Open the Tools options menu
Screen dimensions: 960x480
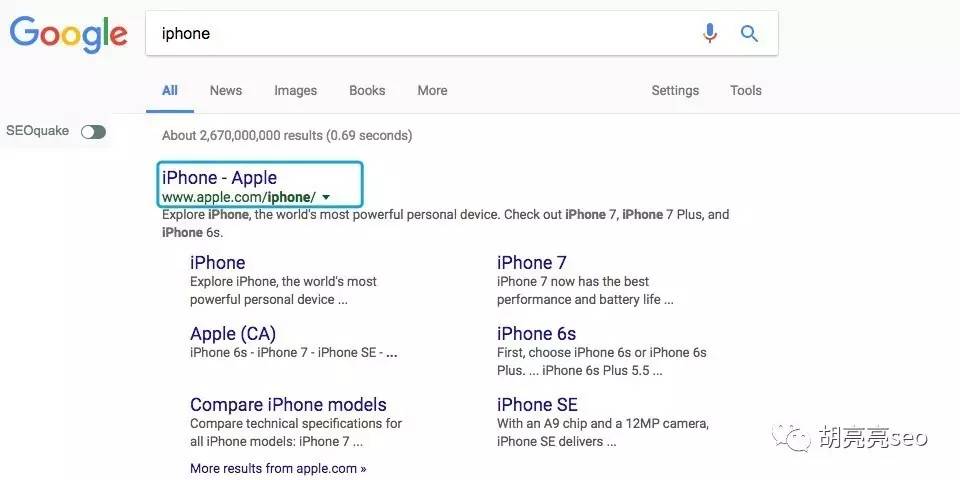[746, 91]
